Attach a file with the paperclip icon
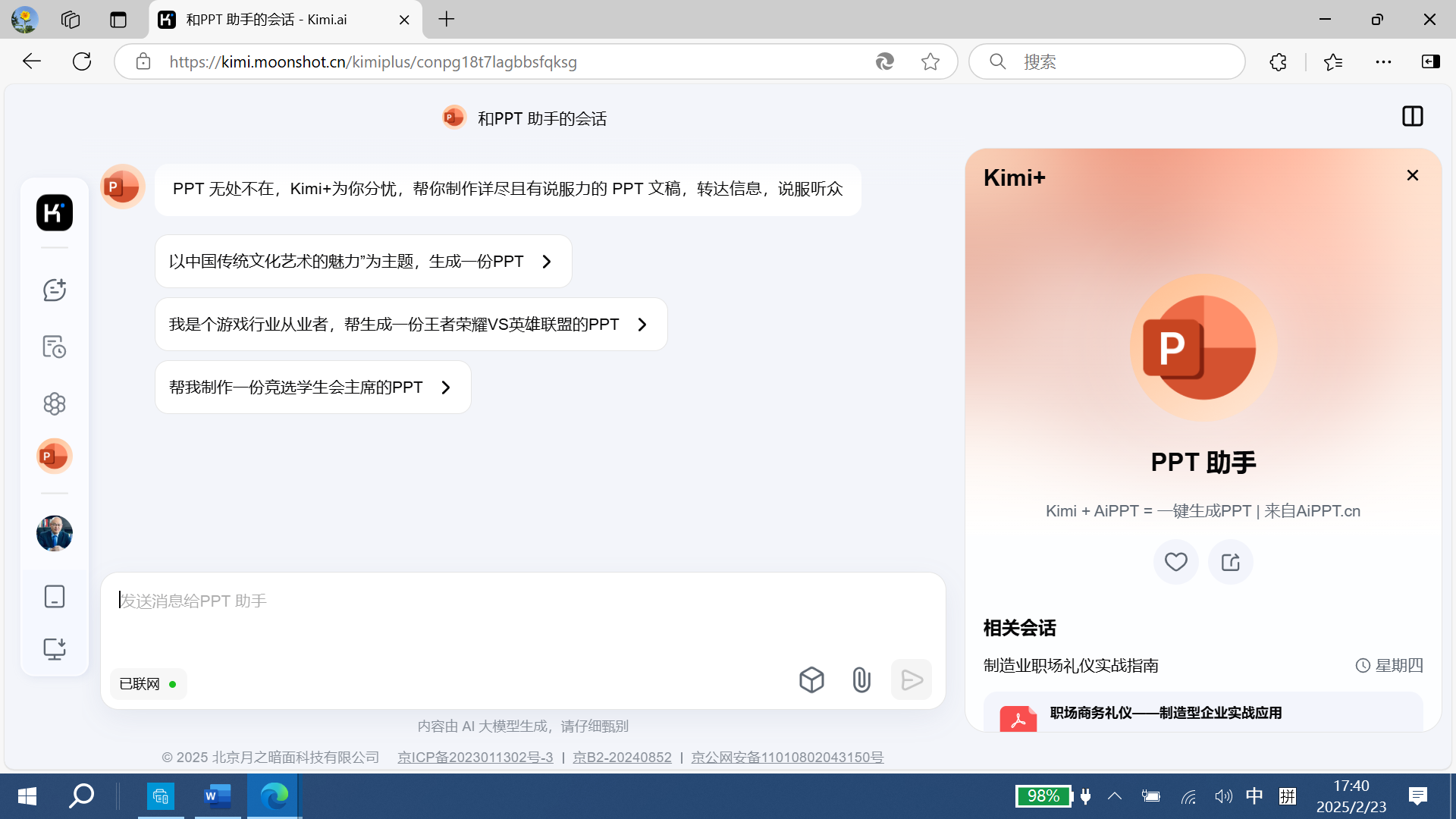This screenshot has width=1456, height=819. (861, 680)
